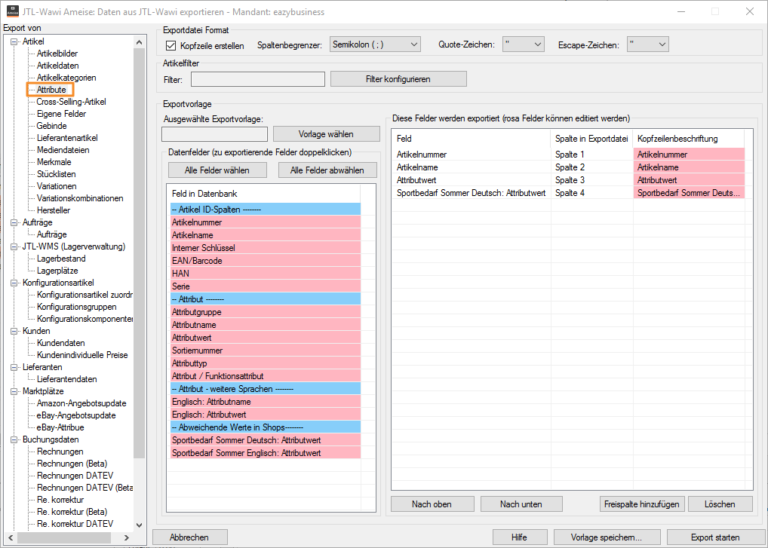
Task: Select the pink Attributgruppe database field
Action: point(197,312)
